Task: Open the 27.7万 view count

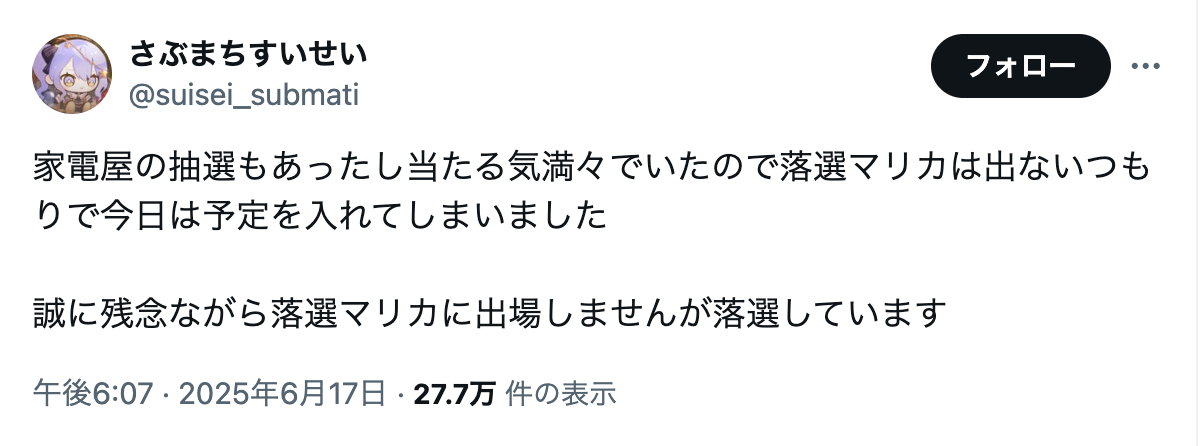Action: tap(454, 394)
